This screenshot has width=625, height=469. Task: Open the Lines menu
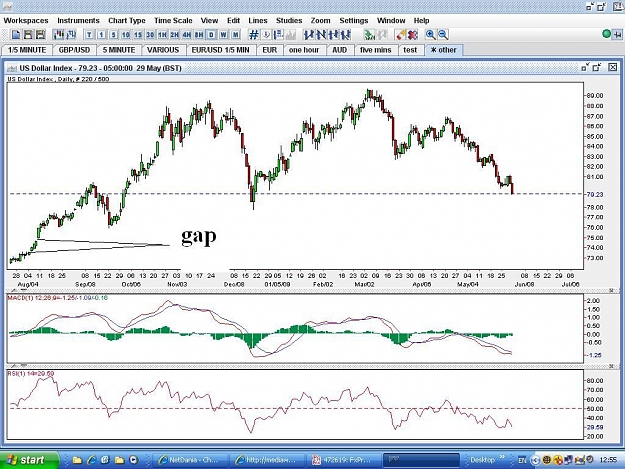pos(258,20)
